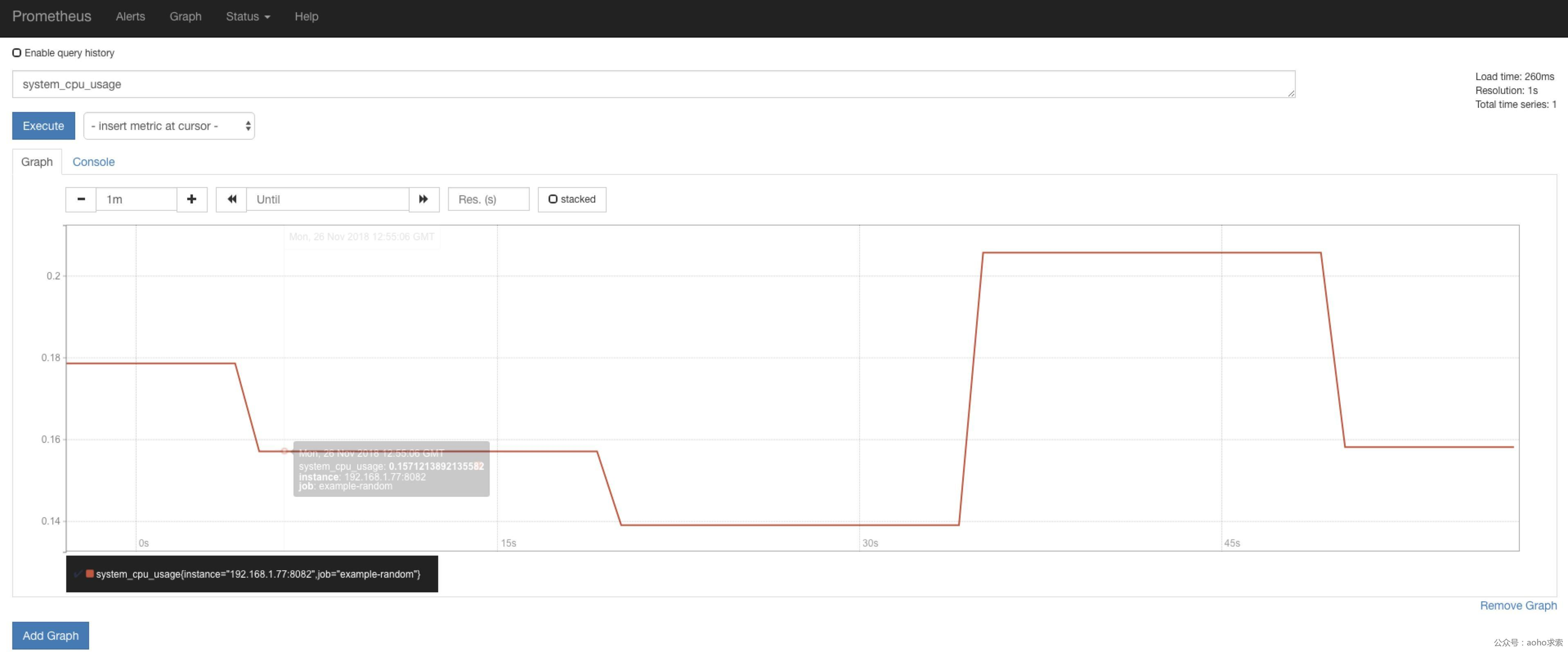Open Alerts in the top navigation

coord(130,17)
